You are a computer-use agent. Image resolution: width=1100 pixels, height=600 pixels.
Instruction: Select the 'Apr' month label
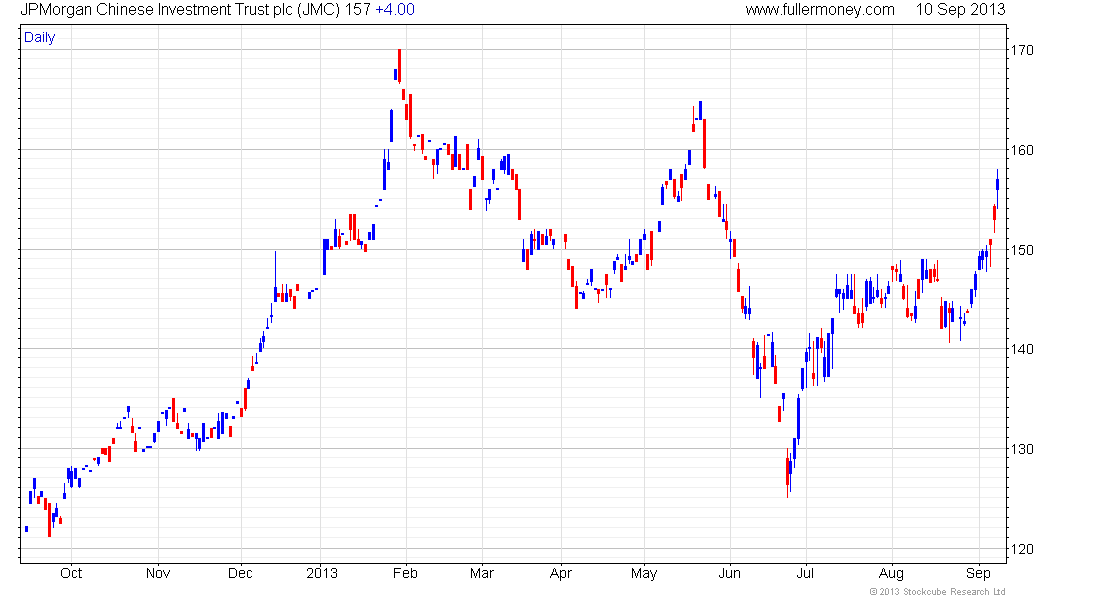561,573
